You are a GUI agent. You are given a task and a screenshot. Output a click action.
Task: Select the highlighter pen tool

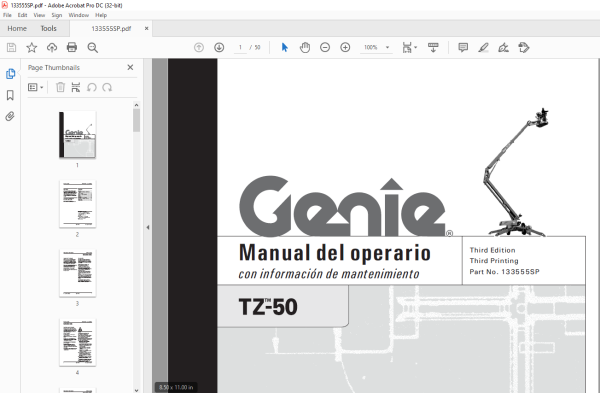click(483, 47)
